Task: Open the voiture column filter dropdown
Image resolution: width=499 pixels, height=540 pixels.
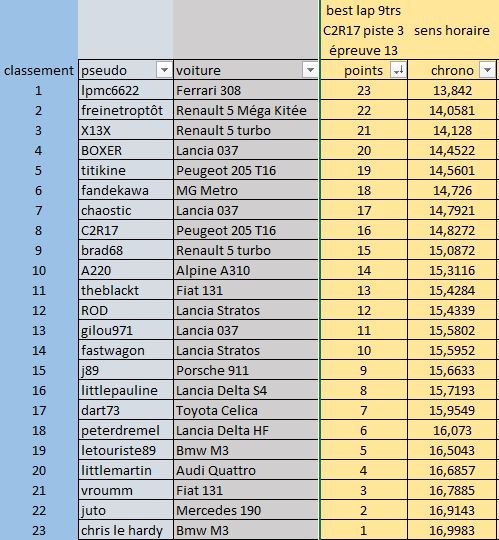Action: (x=310, y=70)
